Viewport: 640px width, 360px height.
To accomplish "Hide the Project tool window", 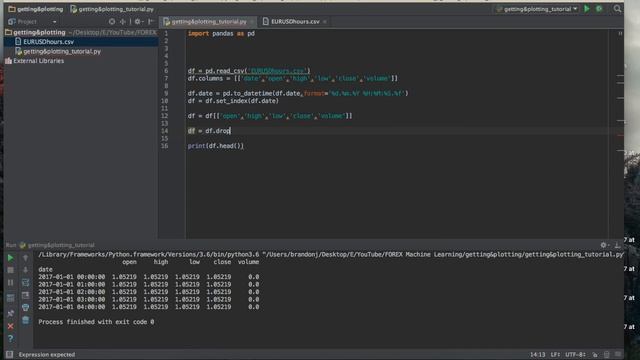I will tap(151, 22).
